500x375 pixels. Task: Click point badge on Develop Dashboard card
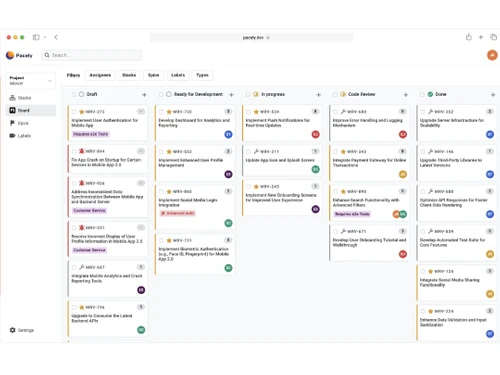tap(228, 111)
